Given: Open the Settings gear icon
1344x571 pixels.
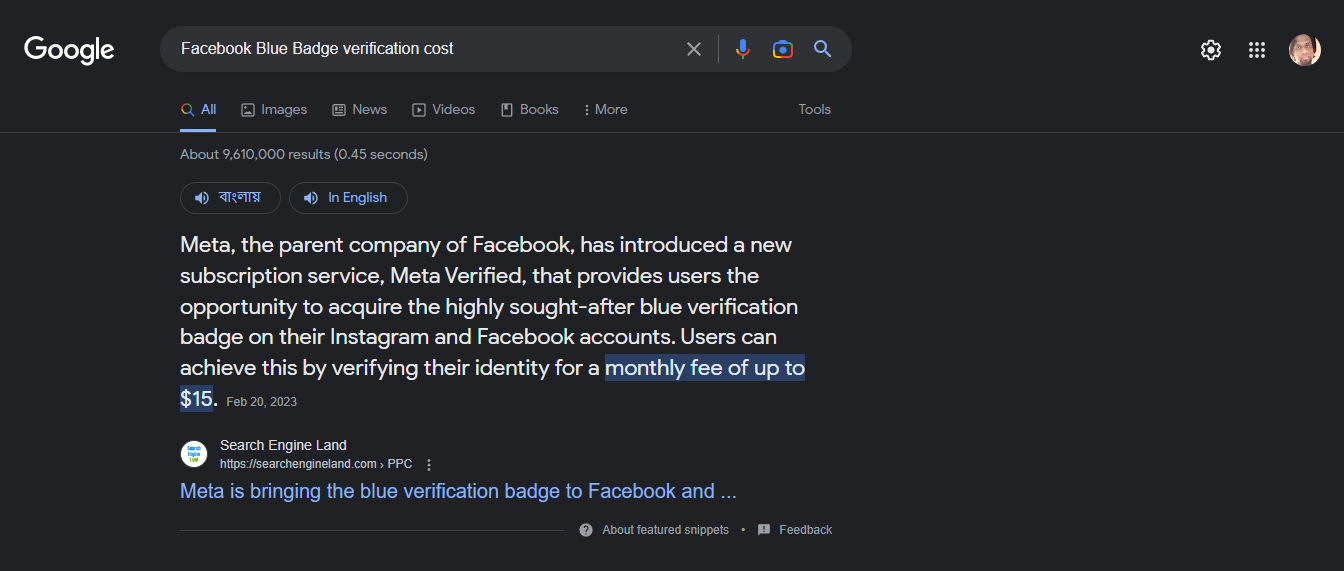Looking at the screenshot, I should pos(1211,50).
